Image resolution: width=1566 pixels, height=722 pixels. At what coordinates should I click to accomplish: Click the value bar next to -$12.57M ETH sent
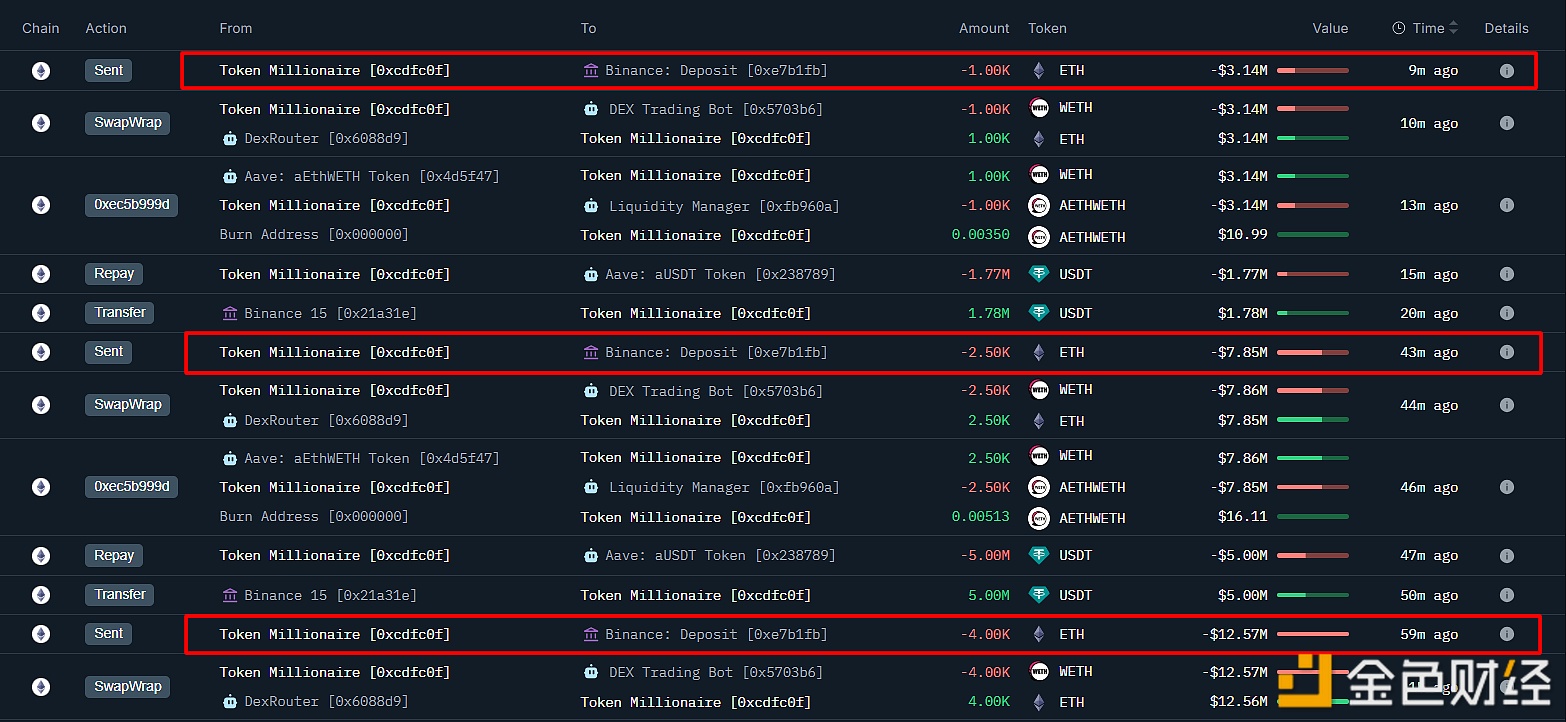[x=1312, y=634]
